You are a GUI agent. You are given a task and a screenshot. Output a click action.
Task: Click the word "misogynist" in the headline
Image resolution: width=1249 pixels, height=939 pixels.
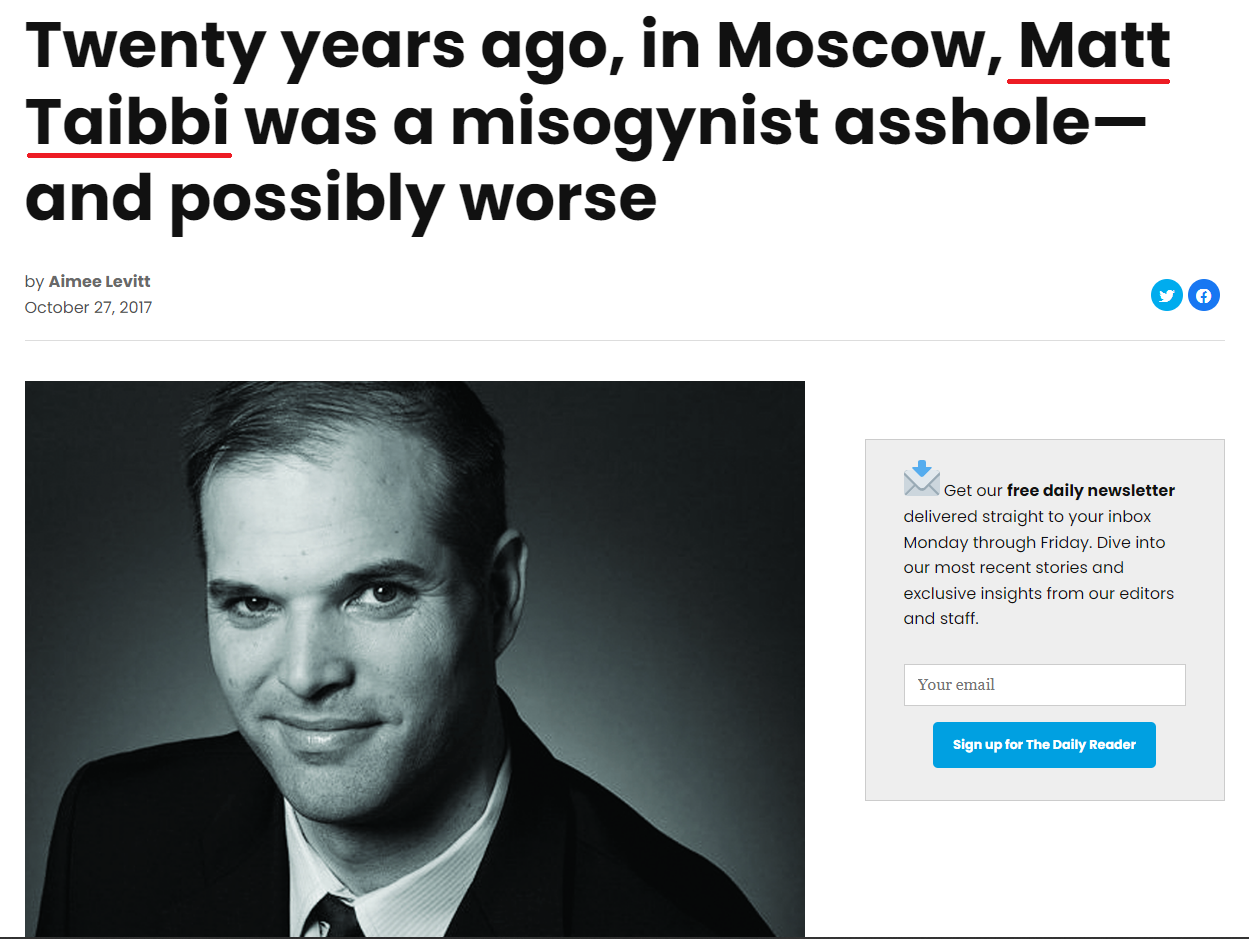630,123
